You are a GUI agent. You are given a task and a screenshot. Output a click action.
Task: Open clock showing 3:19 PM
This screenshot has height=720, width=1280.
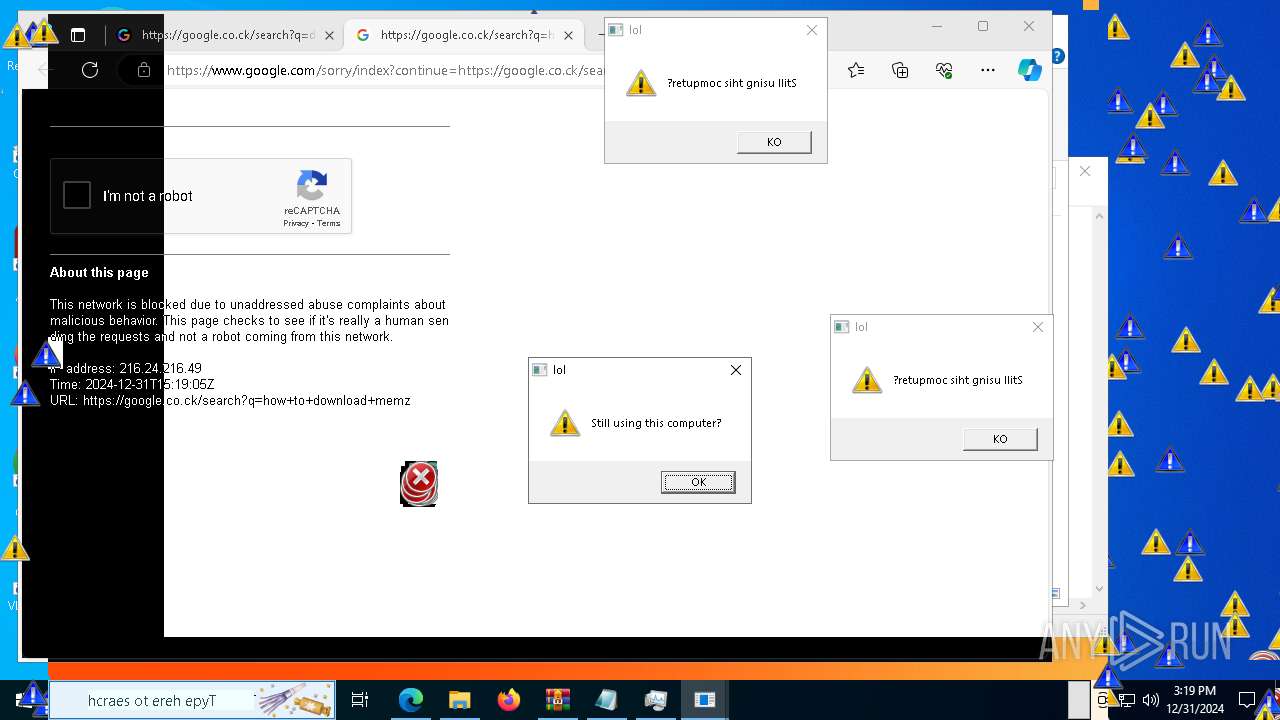(1195, 700)
